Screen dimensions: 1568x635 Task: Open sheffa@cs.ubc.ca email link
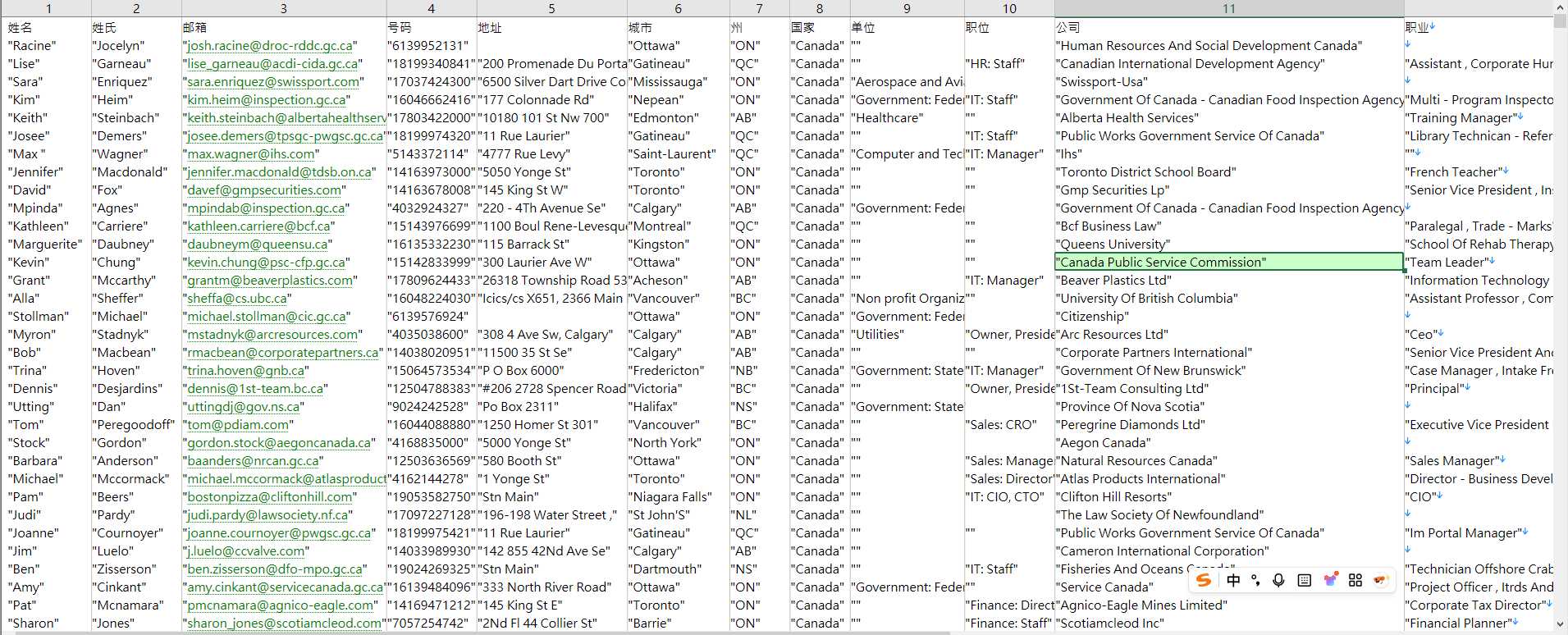coord(236,299)
